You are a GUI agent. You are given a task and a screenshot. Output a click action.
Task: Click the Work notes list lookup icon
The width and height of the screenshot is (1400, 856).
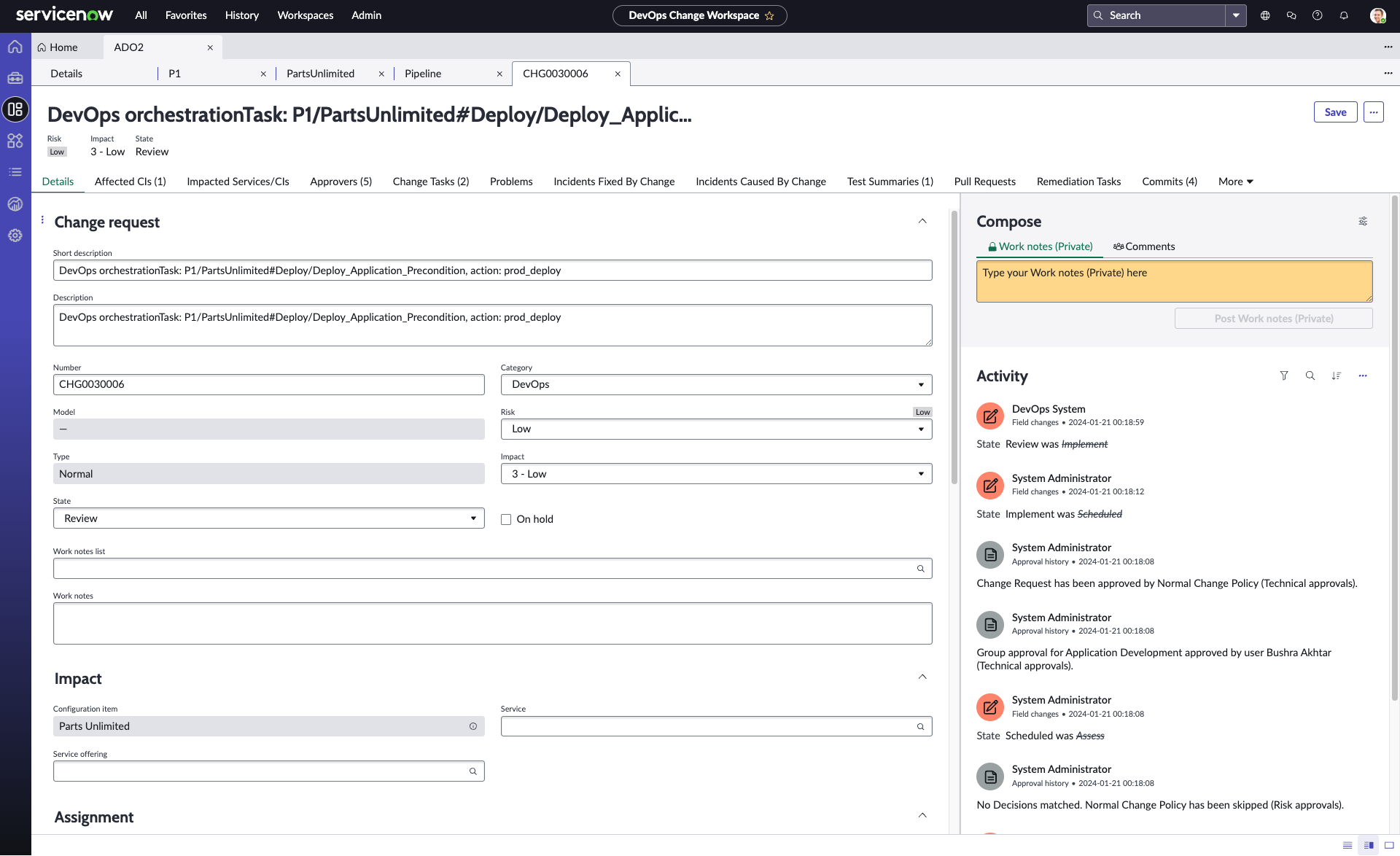pos(920,569)
